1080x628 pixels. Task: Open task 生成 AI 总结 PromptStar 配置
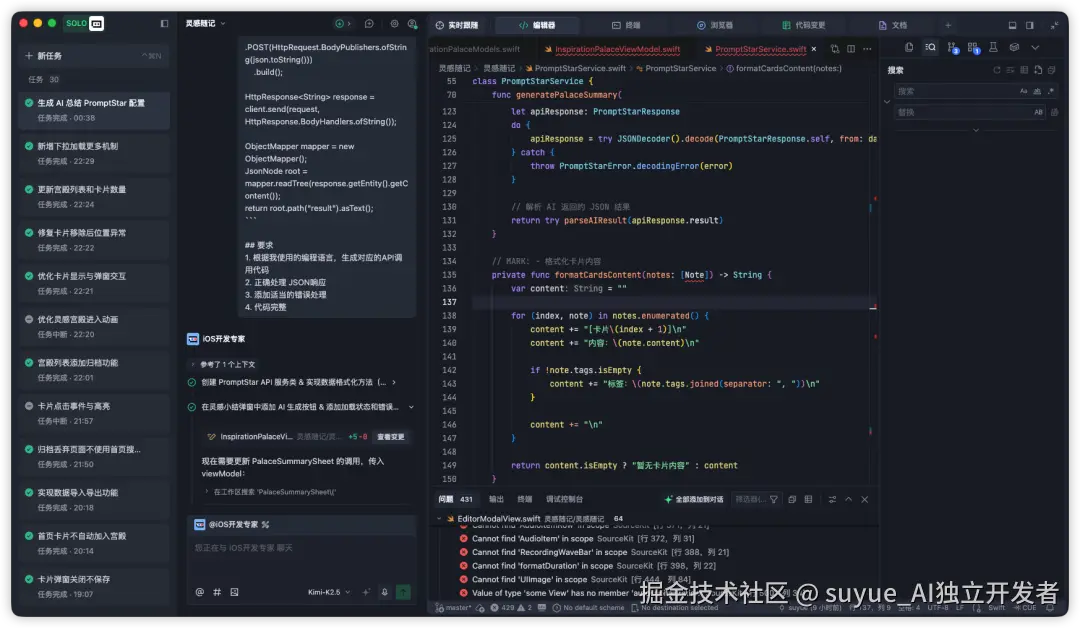pos(94,110)
